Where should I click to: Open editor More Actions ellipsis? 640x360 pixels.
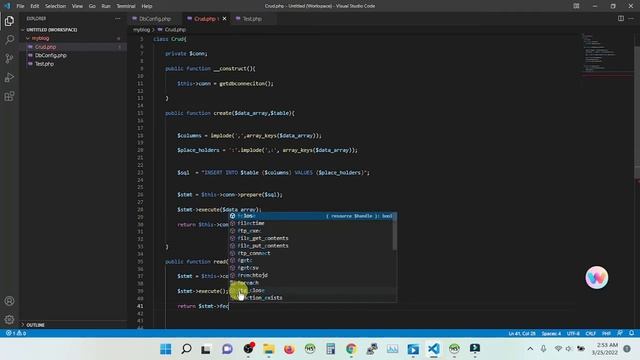(631, 18)
